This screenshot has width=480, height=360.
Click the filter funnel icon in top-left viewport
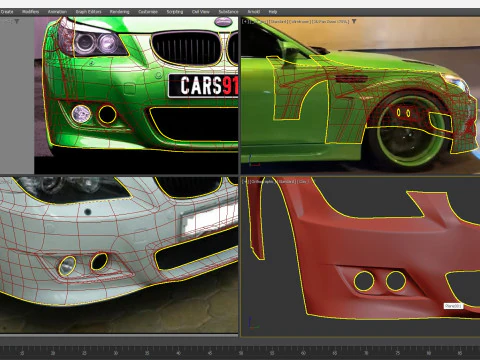point(17,21)
